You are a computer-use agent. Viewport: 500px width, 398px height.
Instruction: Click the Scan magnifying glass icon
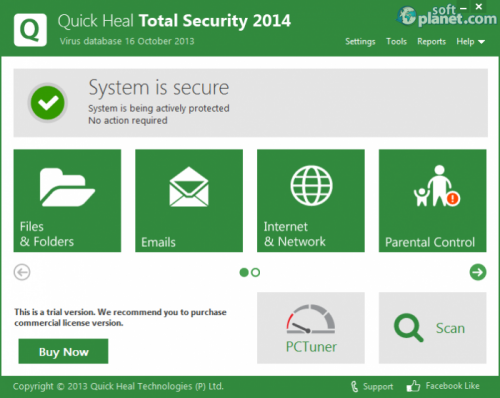408,328
